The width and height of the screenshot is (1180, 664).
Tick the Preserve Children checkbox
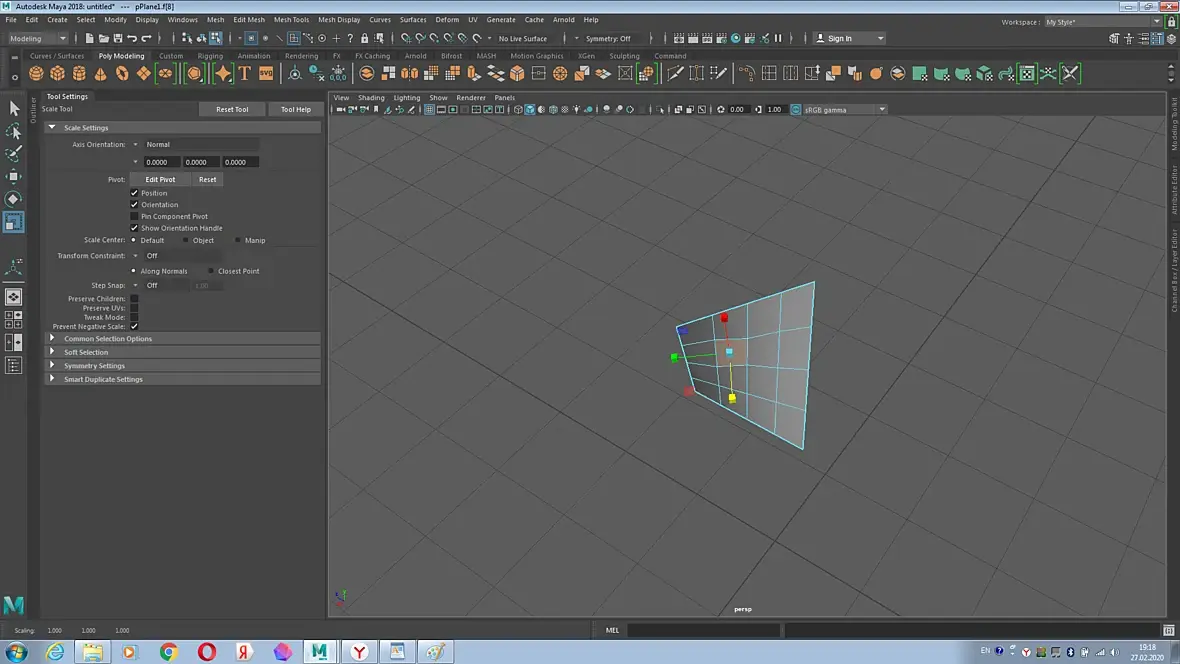coord(134,298)
